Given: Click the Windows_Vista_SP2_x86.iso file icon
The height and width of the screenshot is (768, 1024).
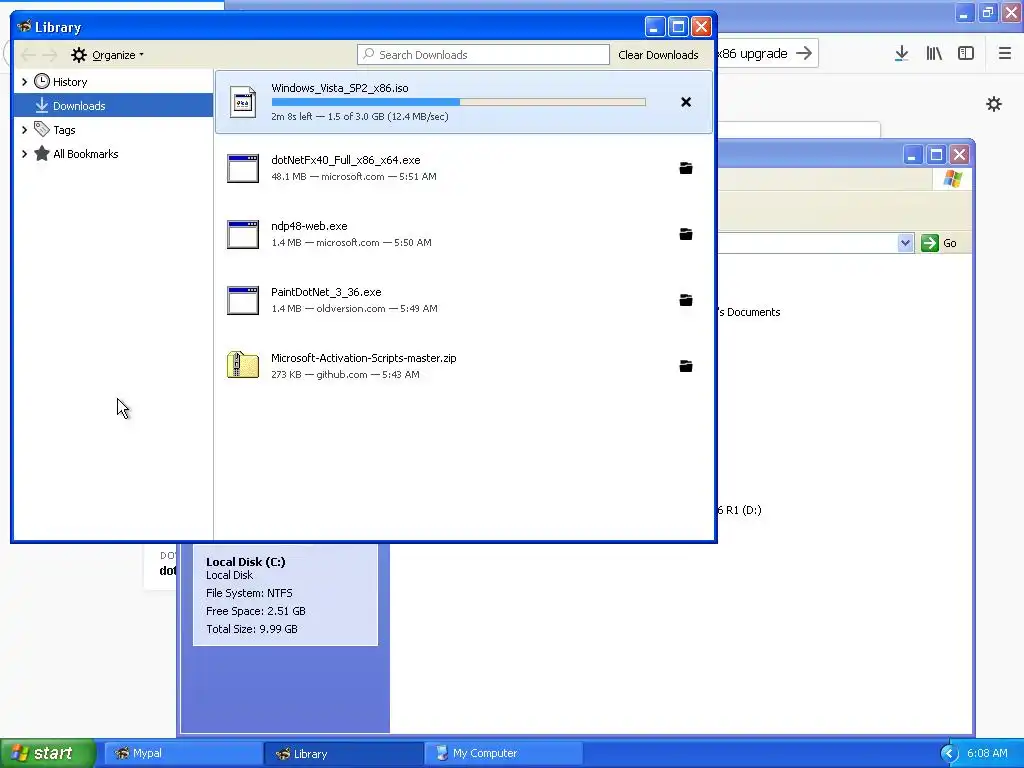Looking at the screenshot, I should pyautogui.click(x=243, y=102).
